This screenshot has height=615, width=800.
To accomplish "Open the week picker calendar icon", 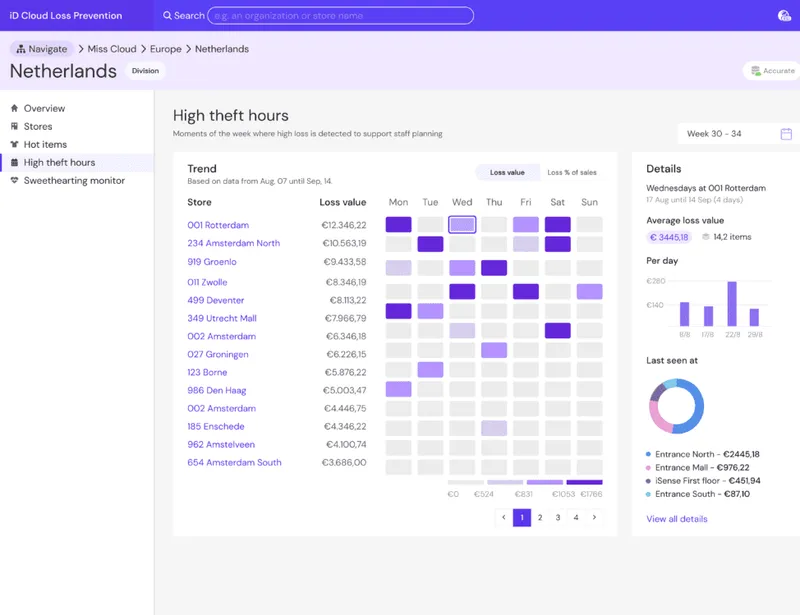I will [786, 134].
